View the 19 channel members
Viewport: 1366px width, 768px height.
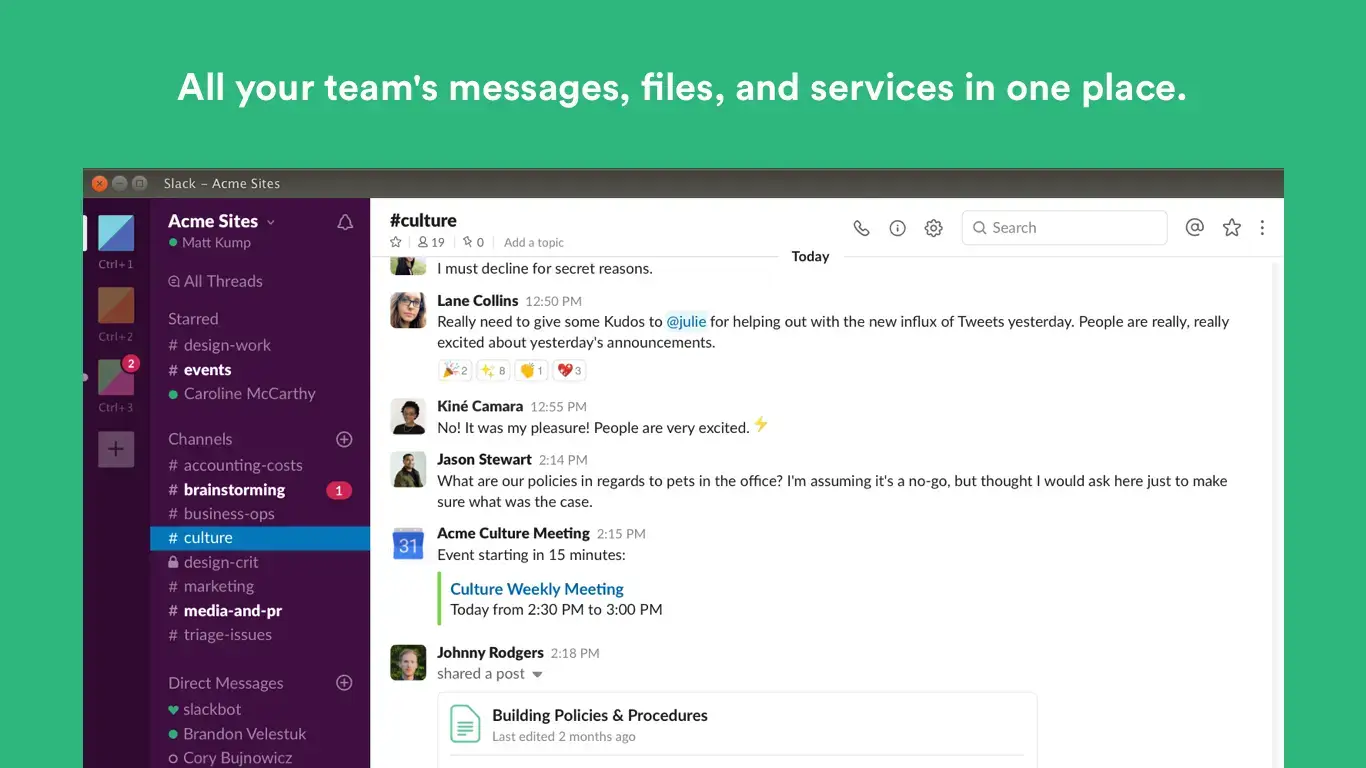point(431,242)
